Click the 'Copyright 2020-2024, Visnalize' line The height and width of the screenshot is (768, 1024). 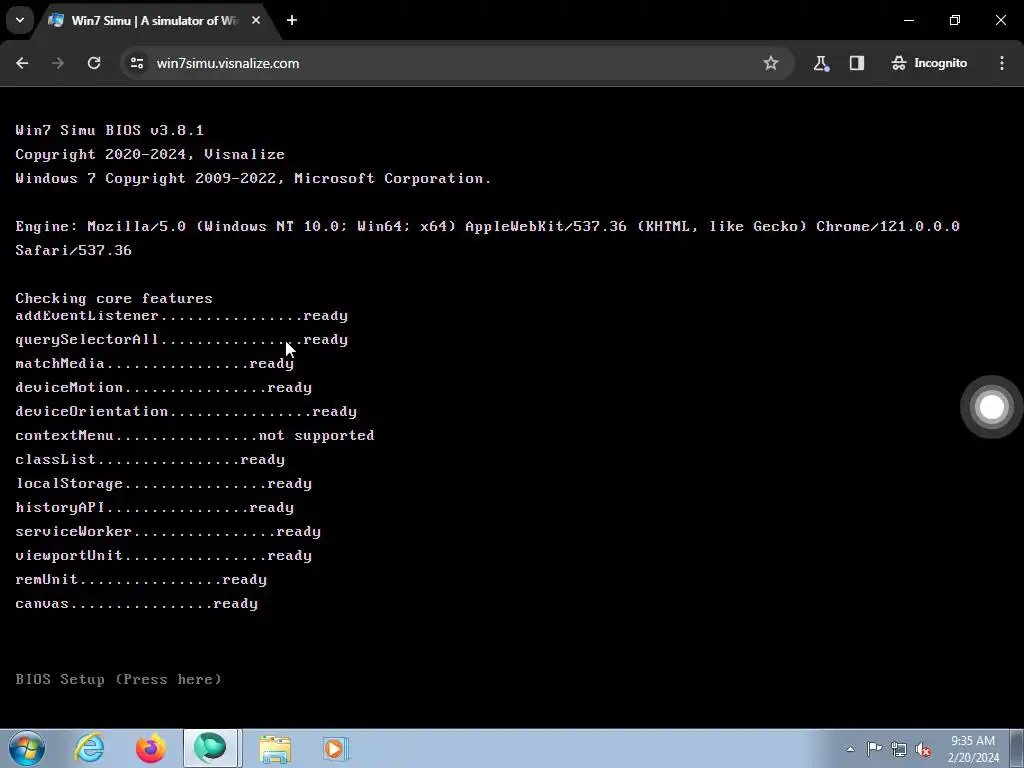[150, 154]
